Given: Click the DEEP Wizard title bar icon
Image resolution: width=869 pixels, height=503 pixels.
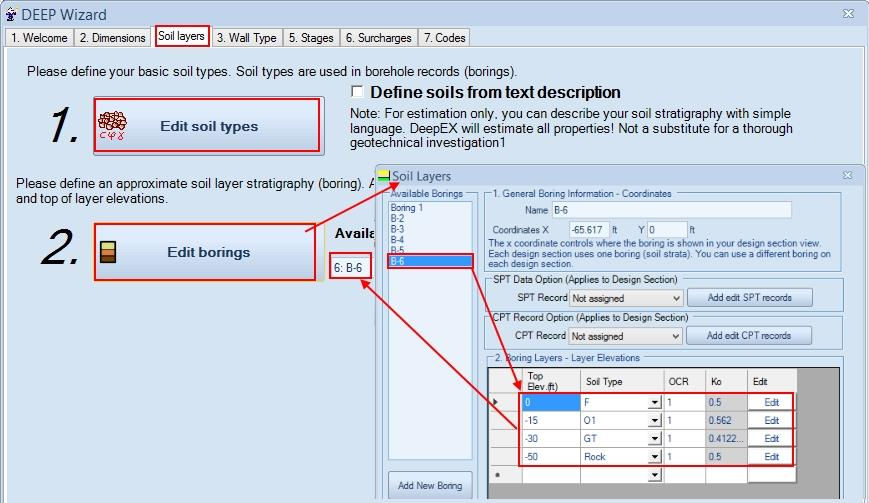Looking at the screenshot, I should [x=11, y=14].
